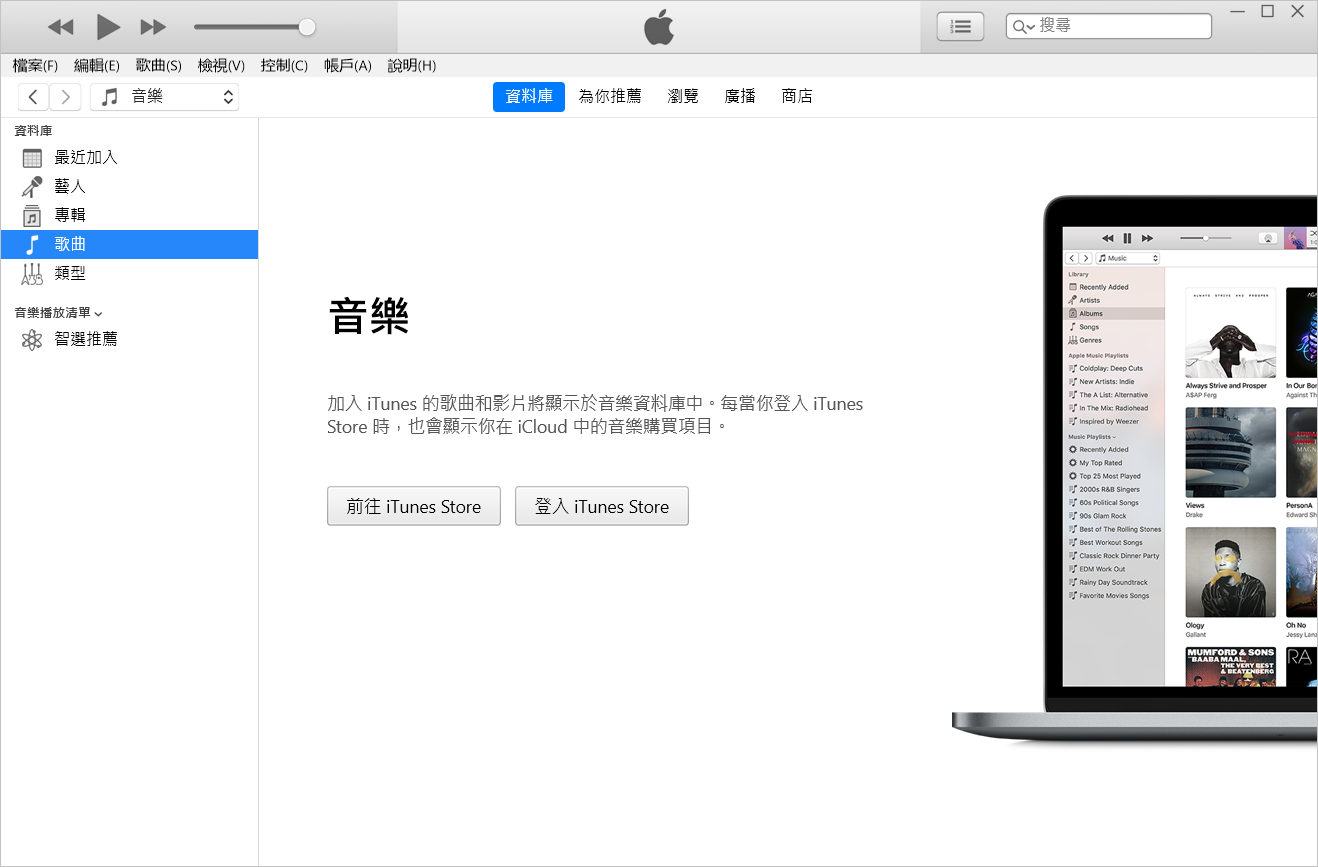Open the 檔案(F) menu
The height and width of the screenshot is (867, 1318).
pyautogui.click(x=35, y=66)
